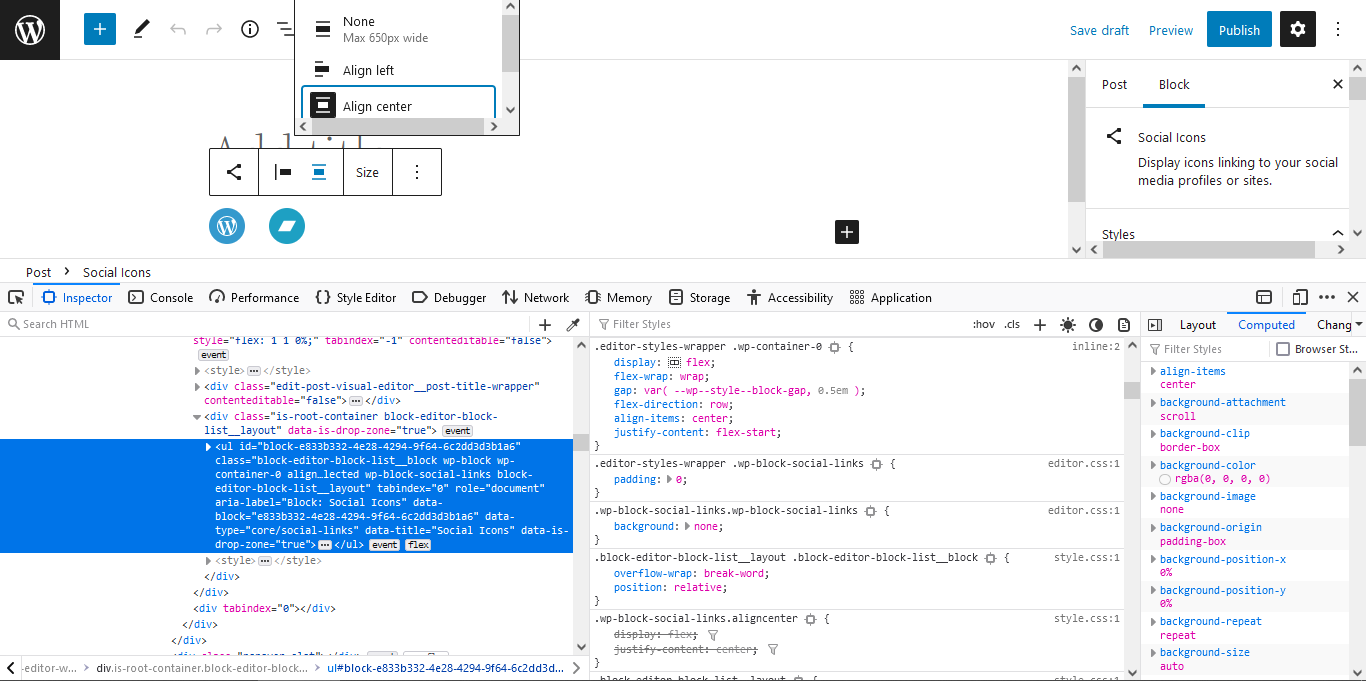1366x681 pixels.
Task: Open the sidebar tabs overflow dropdown
Action: coord(1358,324)
